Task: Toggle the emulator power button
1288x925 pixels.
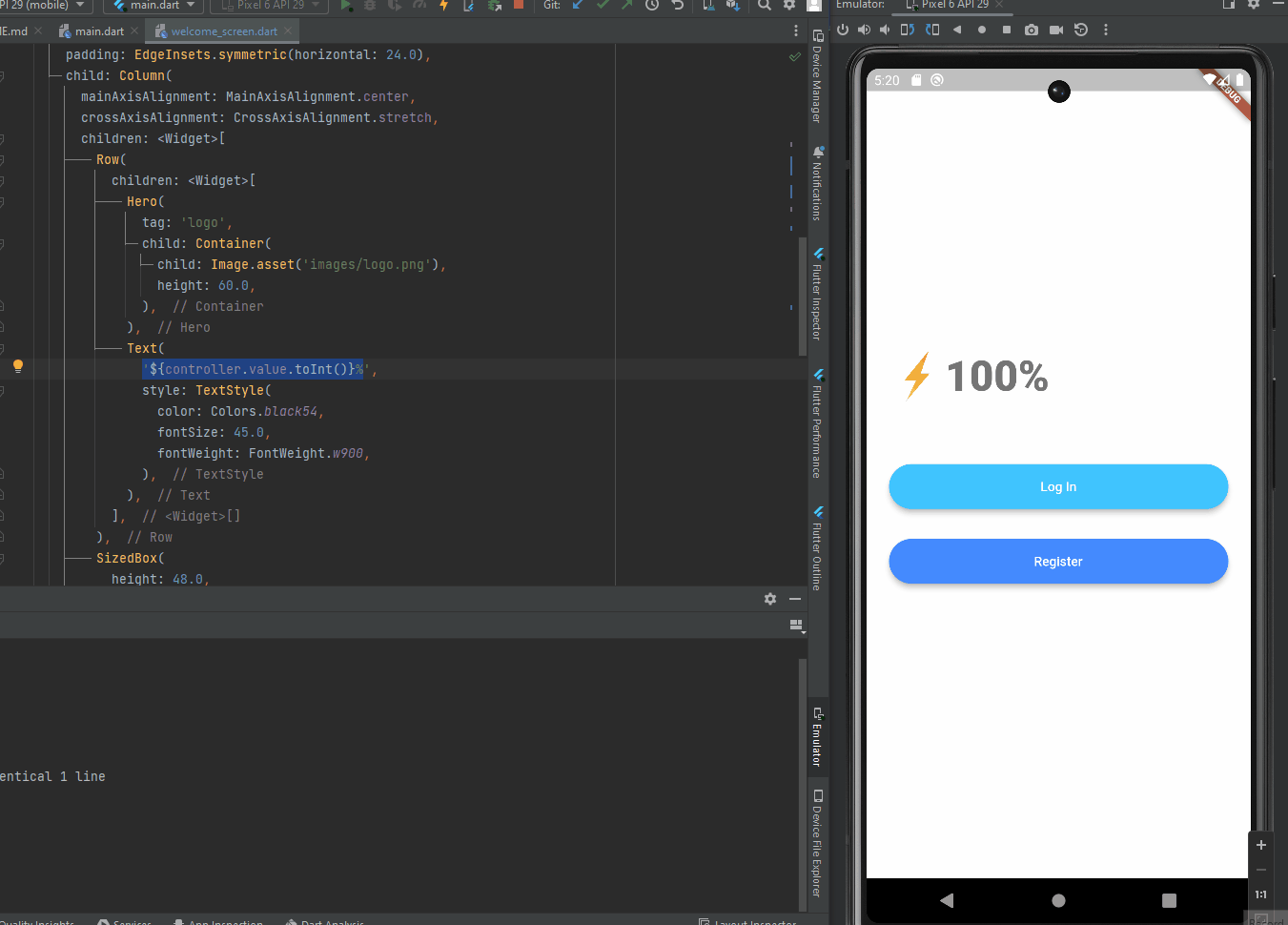Action: [x=844, y=30]
